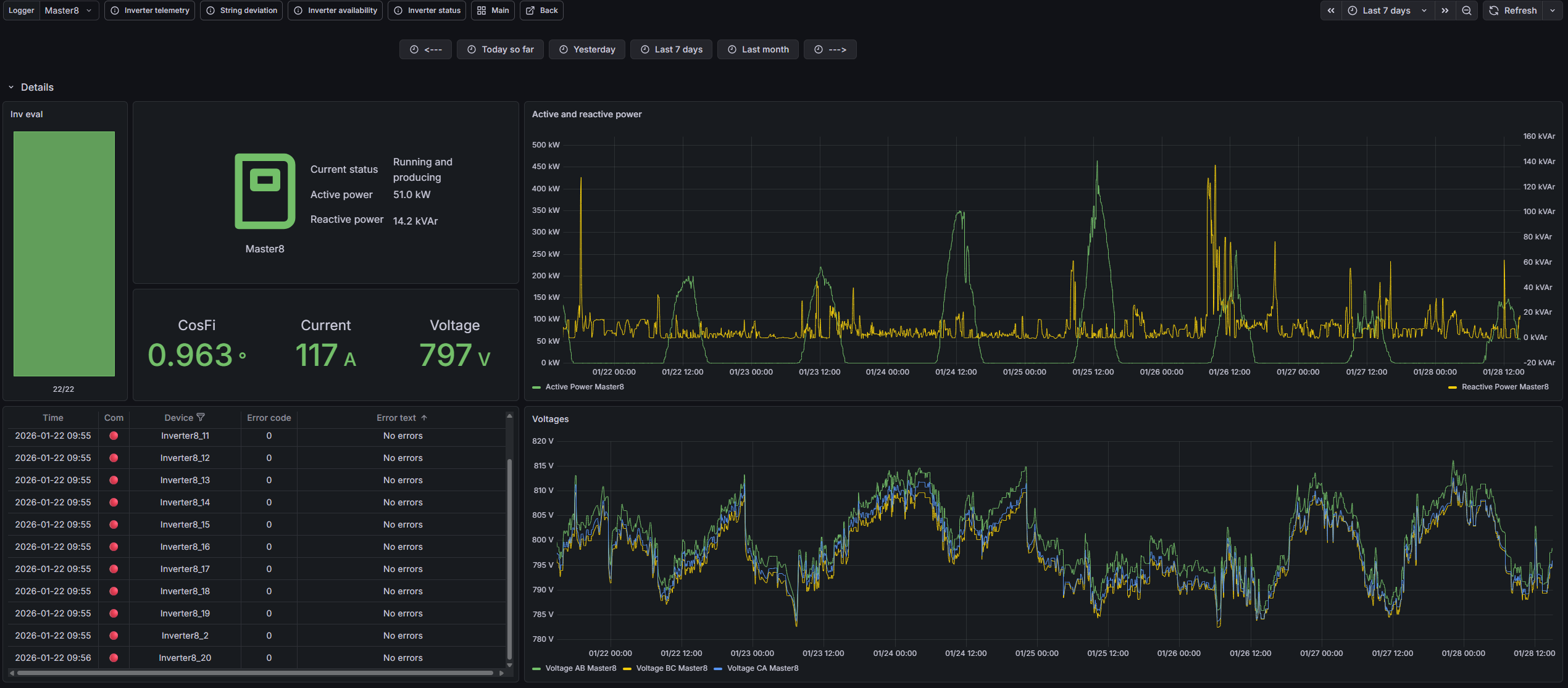Image resolution: width=1568 pixels, height=688 pixels.
Task: Click the Back link
Action: (x=541, y=10)
